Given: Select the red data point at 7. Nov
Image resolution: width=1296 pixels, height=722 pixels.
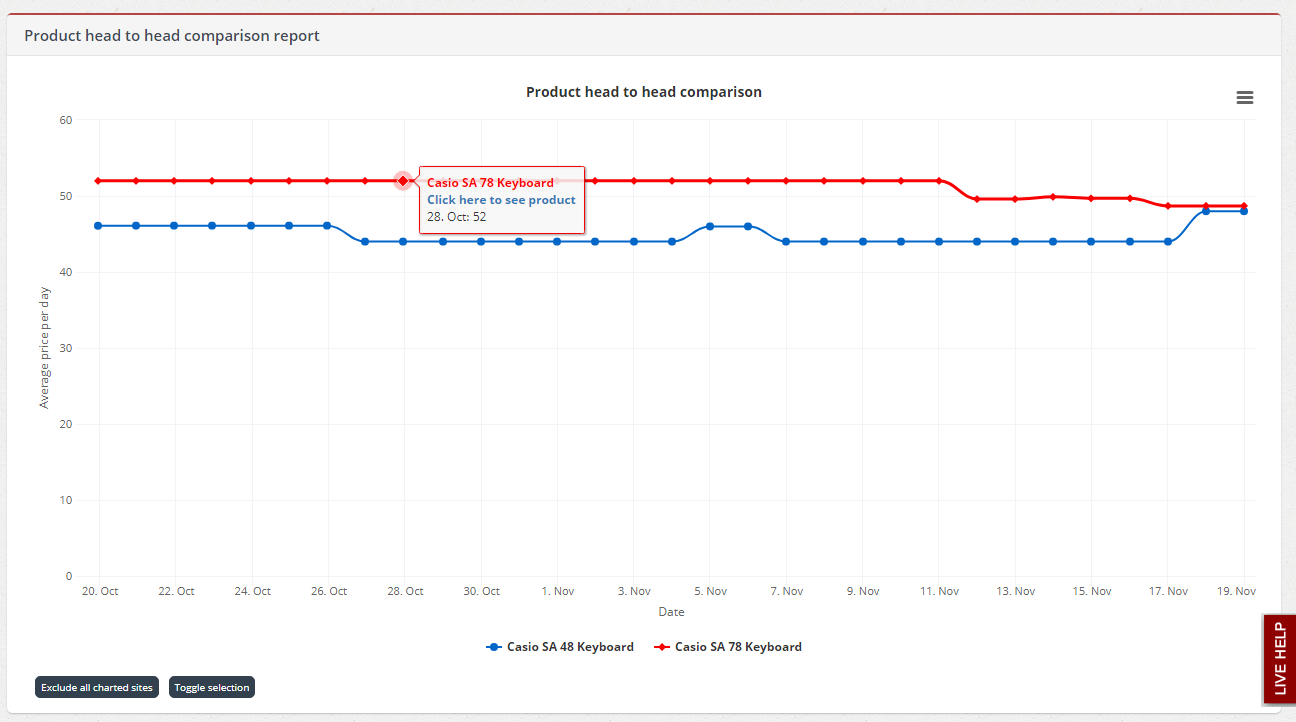Looking at the screenshot, I should (x=786, y=181).
